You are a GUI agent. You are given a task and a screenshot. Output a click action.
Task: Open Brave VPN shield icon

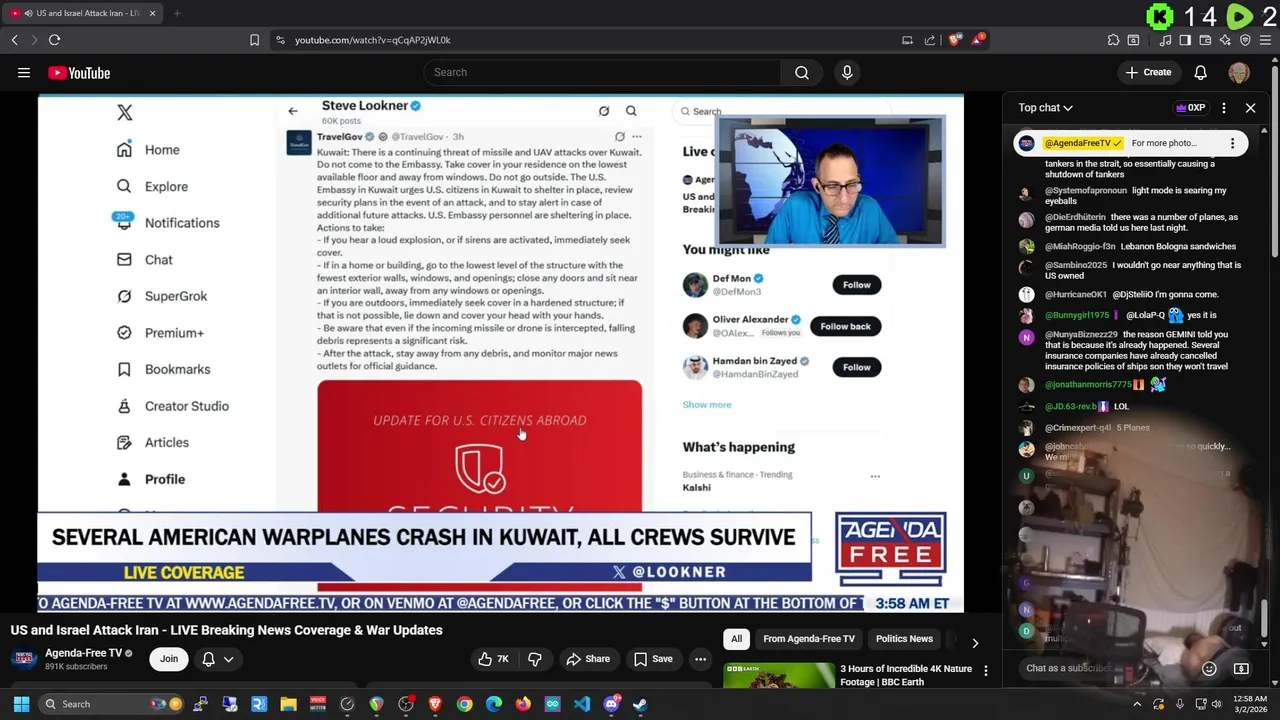tap(1245, 40)
